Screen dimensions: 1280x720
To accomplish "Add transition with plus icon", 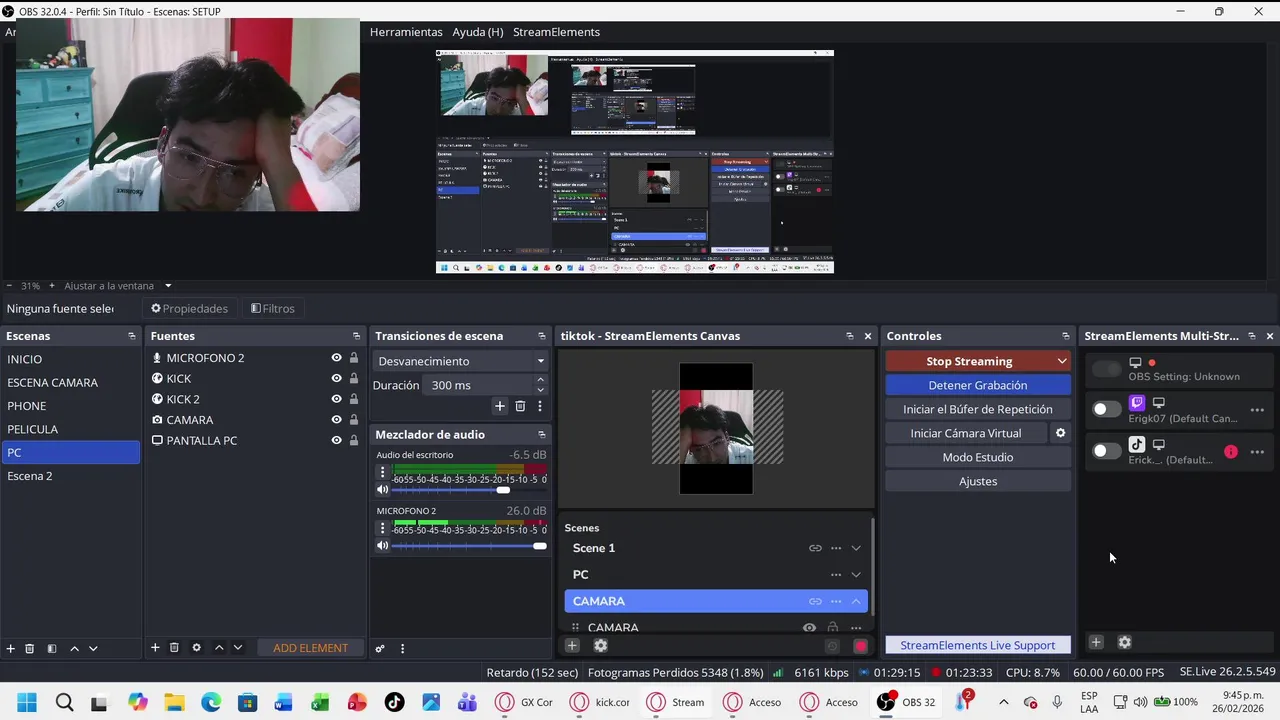I will (500, 406).
